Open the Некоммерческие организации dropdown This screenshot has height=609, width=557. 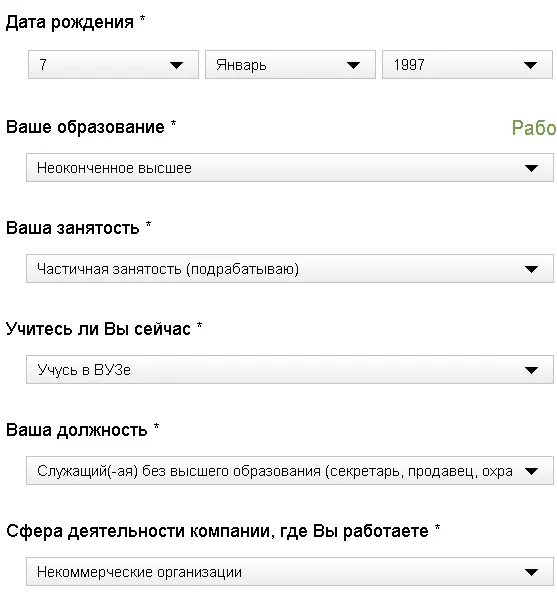coord(290,571)
